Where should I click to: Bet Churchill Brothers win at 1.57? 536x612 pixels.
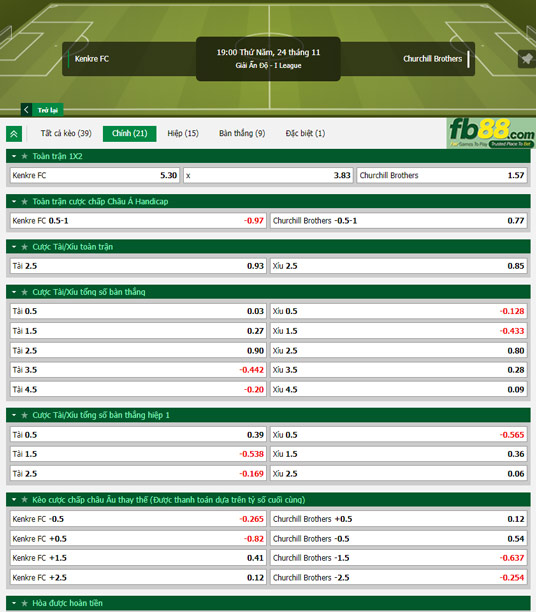pyautogui.click(x=442, y=175)
